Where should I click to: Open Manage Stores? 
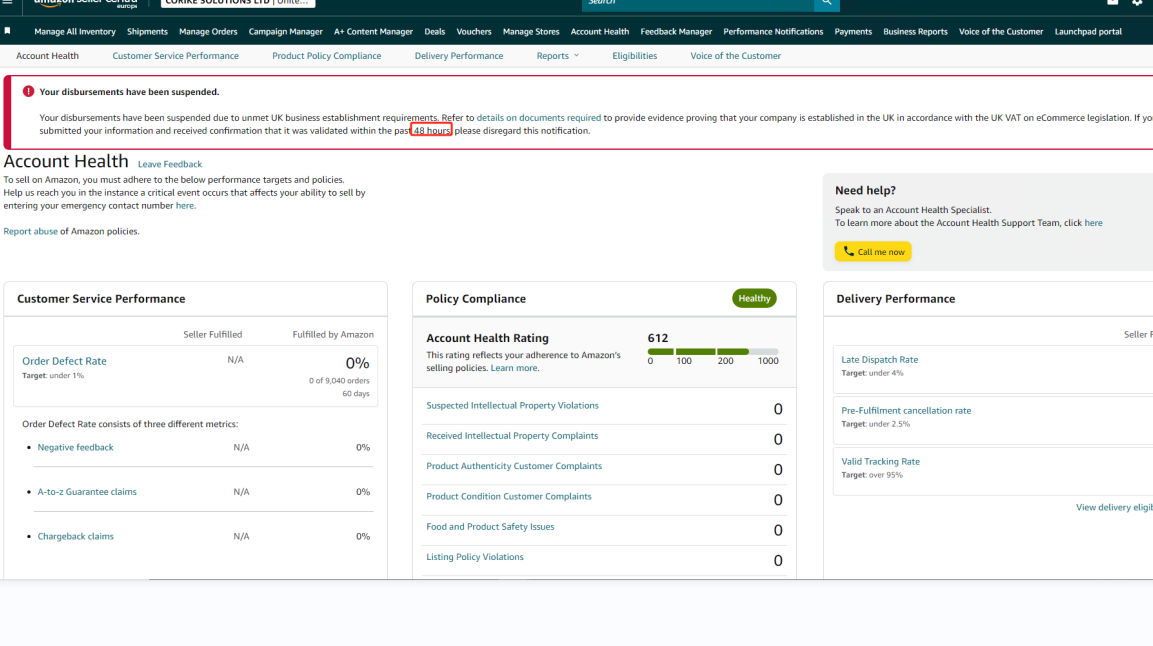point(531,32)
